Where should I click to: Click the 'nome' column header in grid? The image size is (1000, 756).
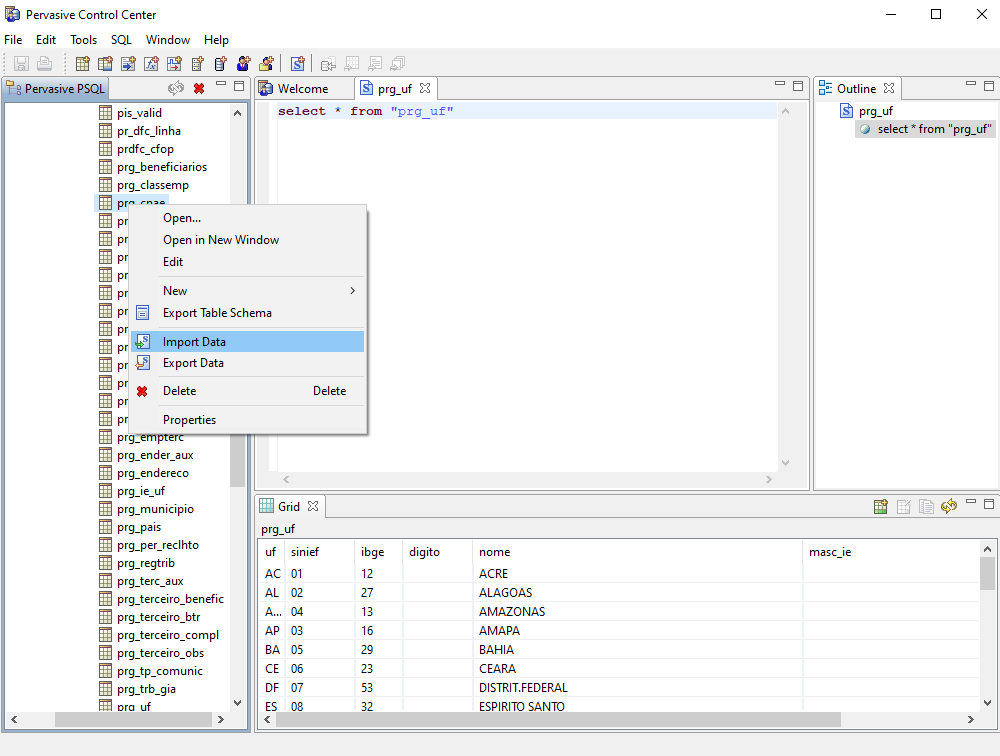tap(495, 552)
